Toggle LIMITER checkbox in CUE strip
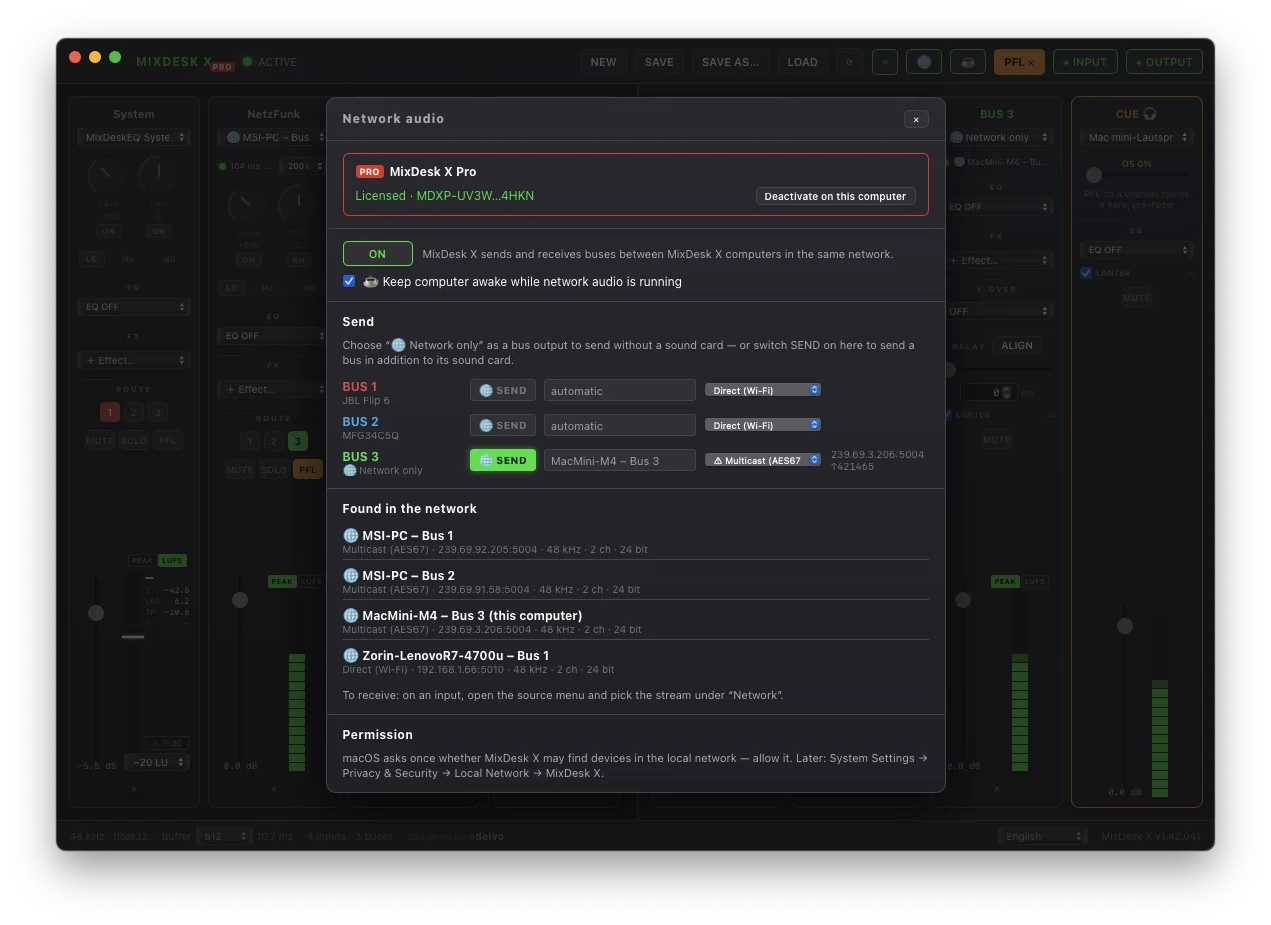 point(1086,272)
